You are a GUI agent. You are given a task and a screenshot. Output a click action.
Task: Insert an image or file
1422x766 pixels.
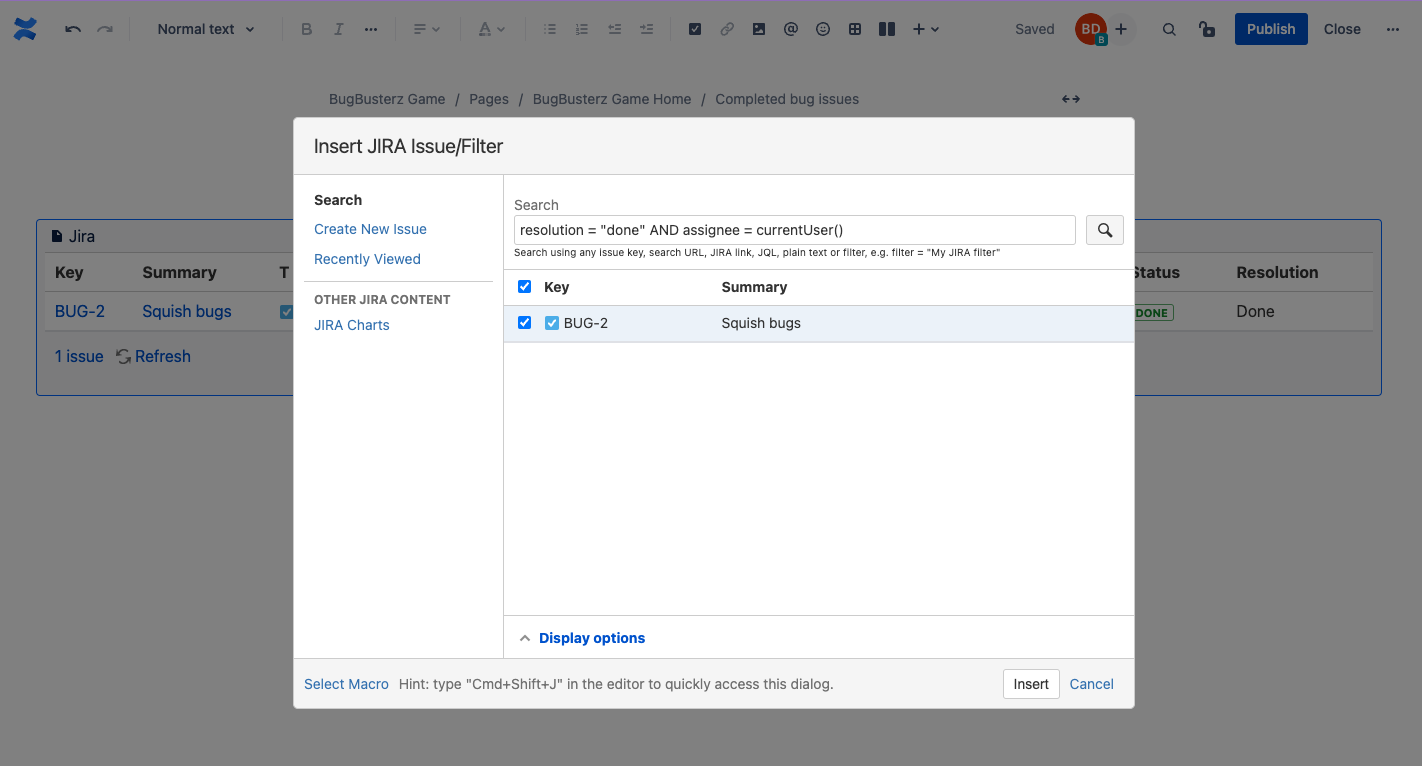(x=759, y=29)
